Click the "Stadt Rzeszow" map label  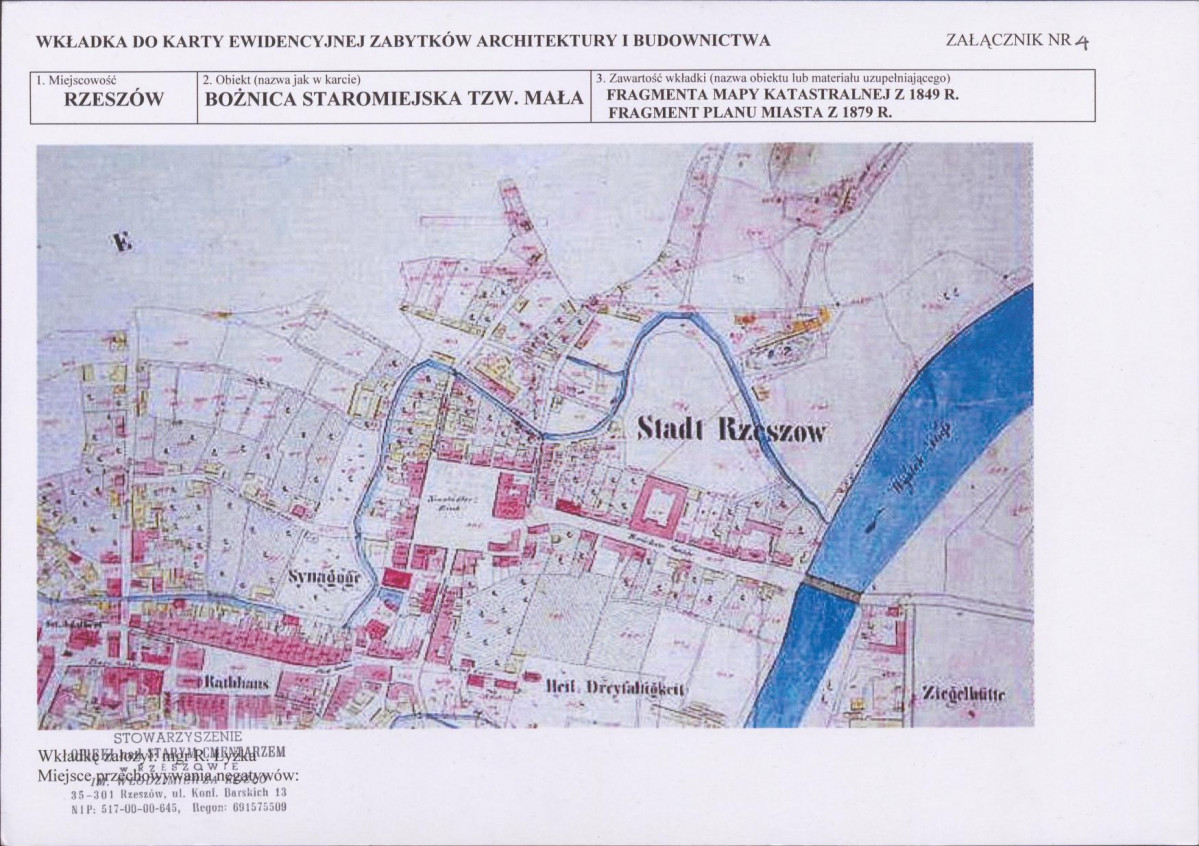click(732, 430)
